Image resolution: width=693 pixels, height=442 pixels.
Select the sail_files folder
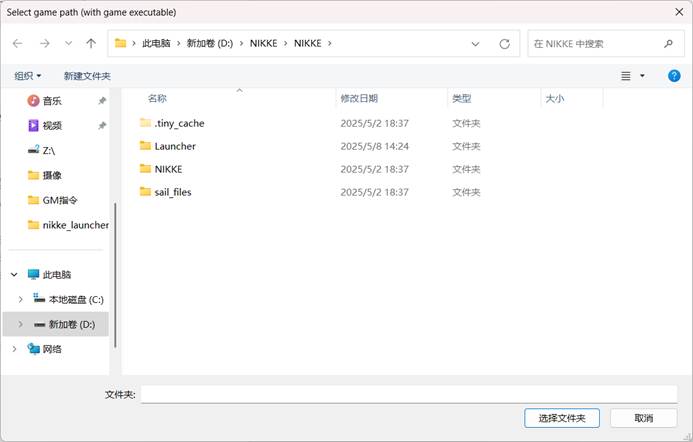click(x=173, y=192)
